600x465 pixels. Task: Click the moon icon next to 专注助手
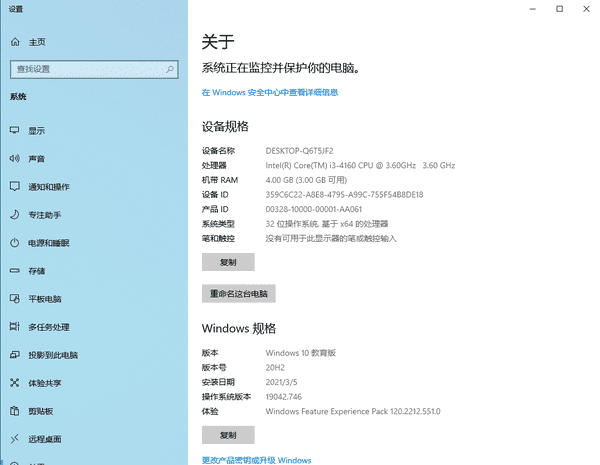point(15,214)
